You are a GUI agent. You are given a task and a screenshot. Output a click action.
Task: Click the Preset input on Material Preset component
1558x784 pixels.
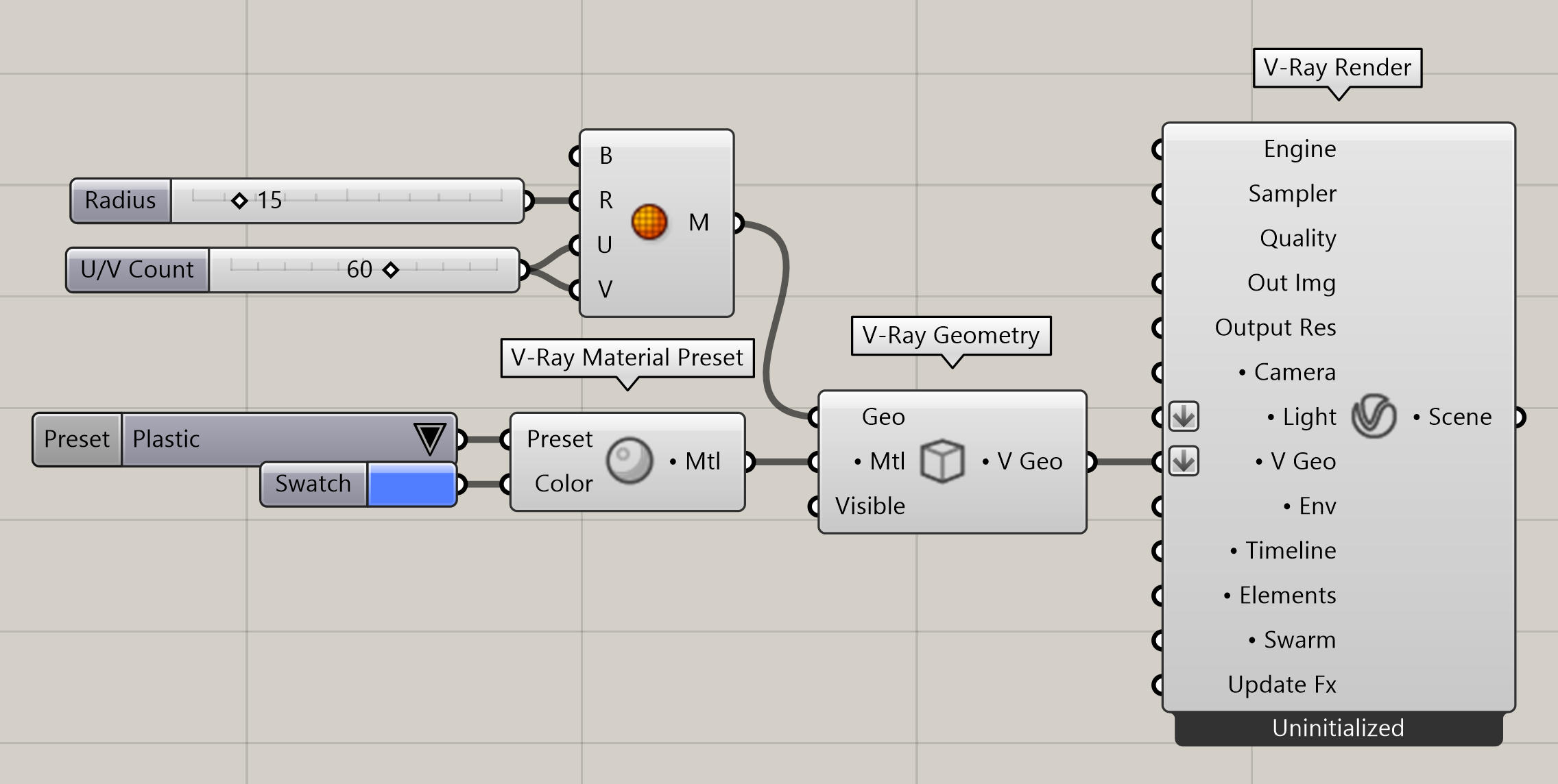(x=560, y=439)
